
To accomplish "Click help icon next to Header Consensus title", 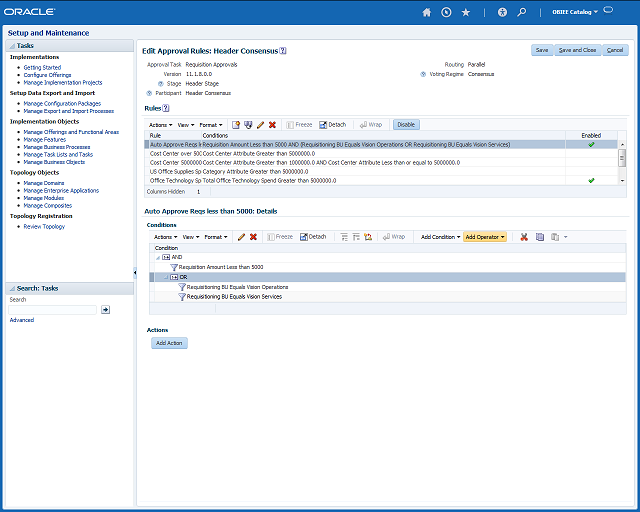I will [x=283, y=51].
